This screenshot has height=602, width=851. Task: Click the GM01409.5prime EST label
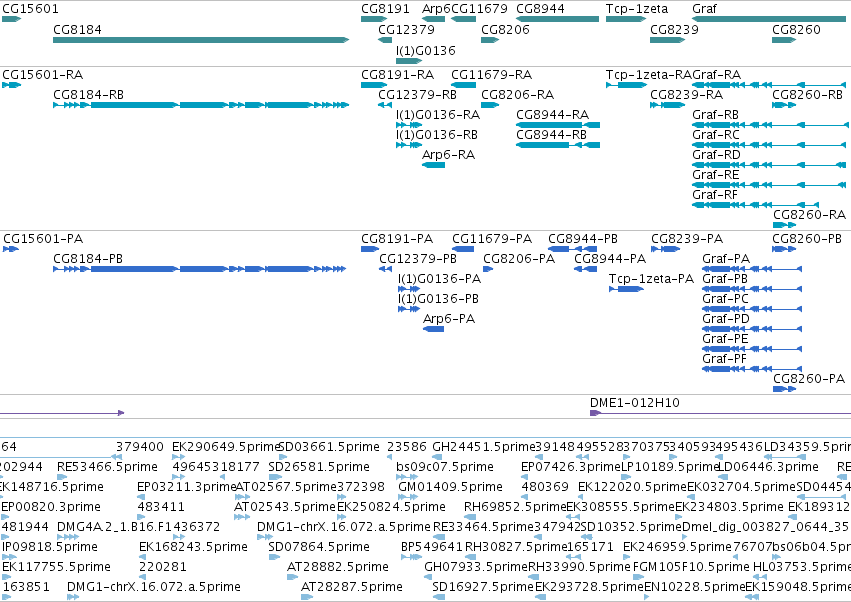click(x=450, y=487)
